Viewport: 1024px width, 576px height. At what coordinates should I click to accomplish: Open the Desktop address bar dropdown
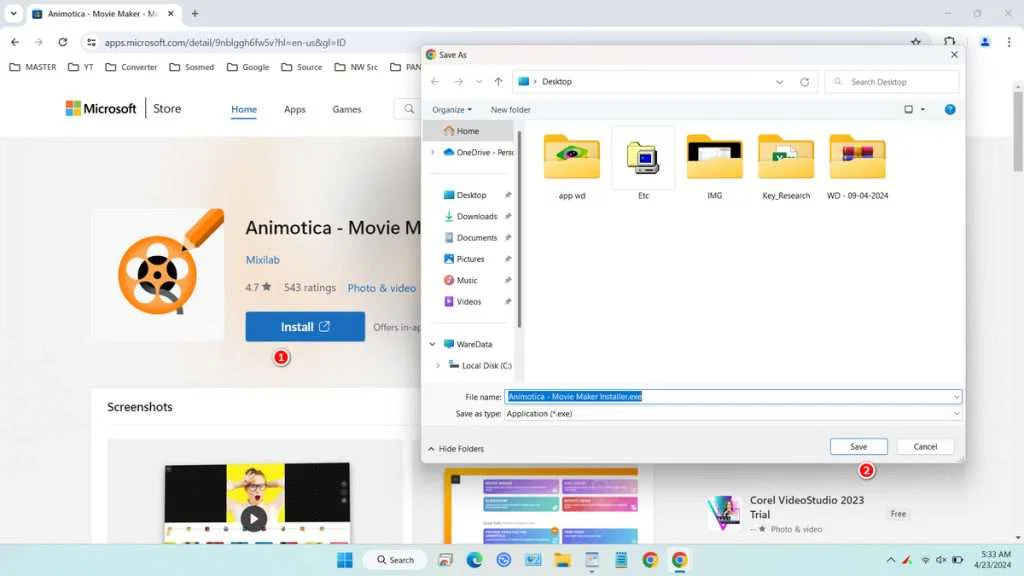(x=779, y=81)
